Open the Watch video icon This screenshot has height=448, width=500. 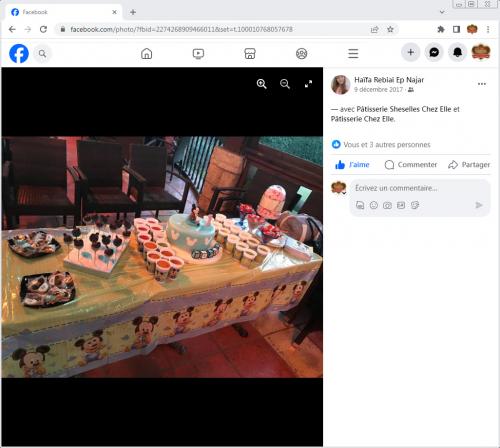tap(198, 53)
